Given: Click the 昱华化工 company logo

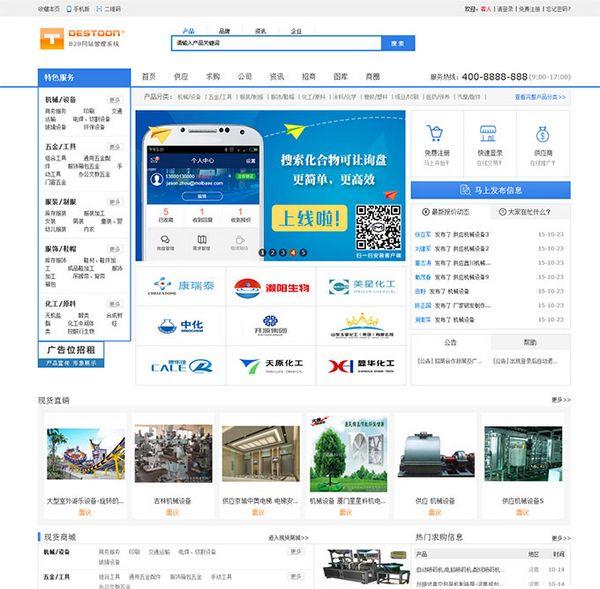Looking at the screenshot, I should (x=361, y=366).
